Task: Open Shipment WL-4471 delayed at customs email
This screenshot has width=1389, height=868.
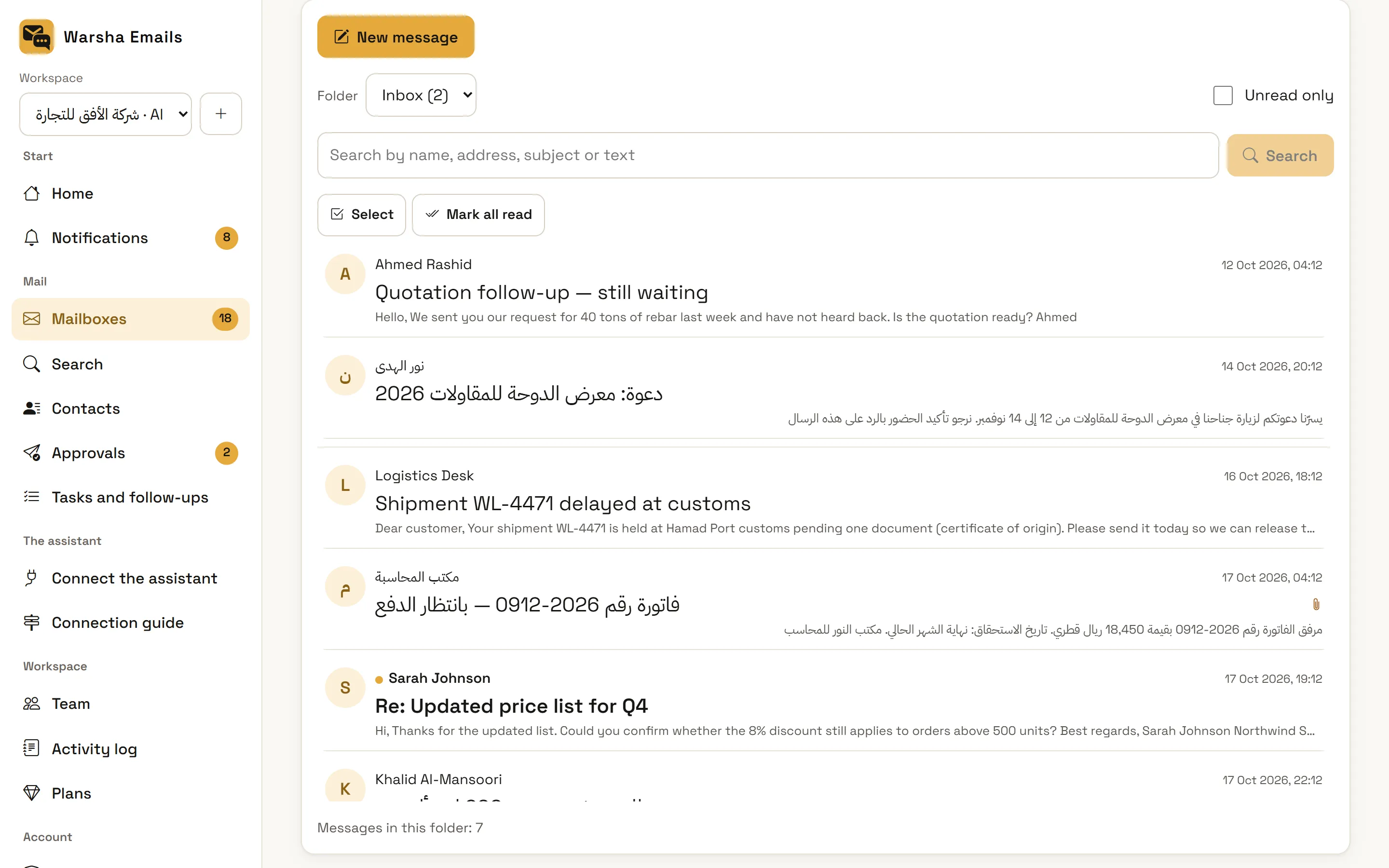Action: [824, 502]
